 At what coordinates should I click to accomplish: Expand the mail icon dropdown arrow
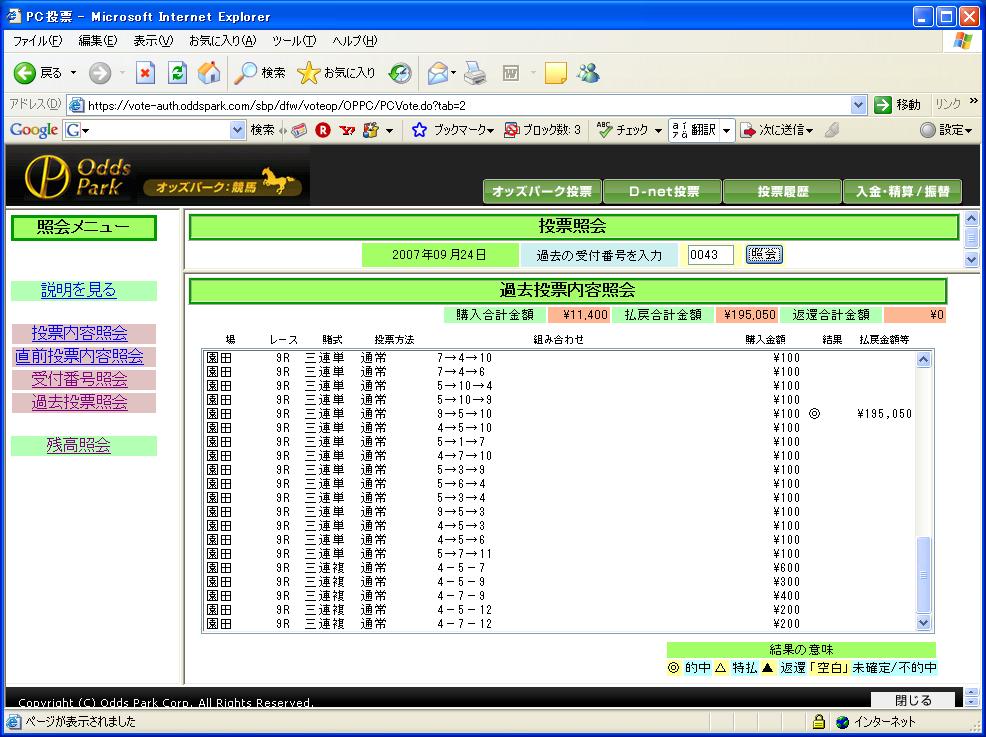coord(453,74)
